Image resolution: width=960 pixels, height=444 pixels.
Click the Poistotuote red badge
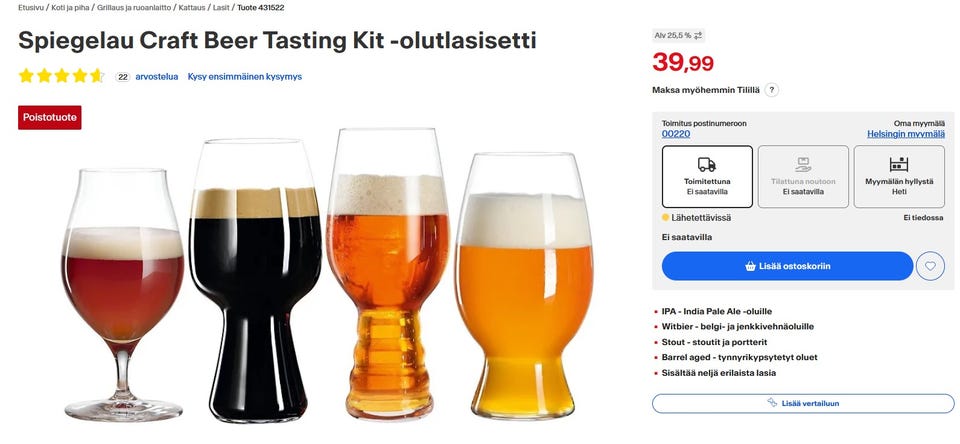click(50, 117)
